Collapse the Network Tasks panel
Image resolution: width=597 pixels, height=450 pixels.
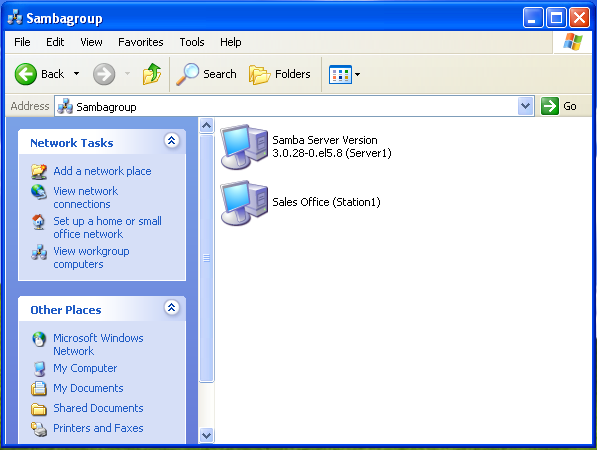[172, 140]
